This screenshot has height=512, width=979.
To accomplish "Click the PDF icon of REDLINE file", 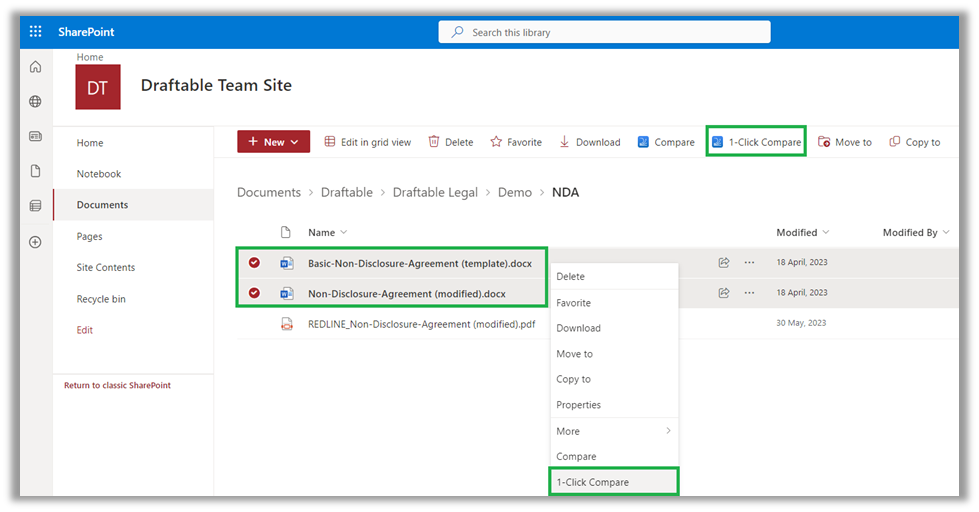I will 287,324.
